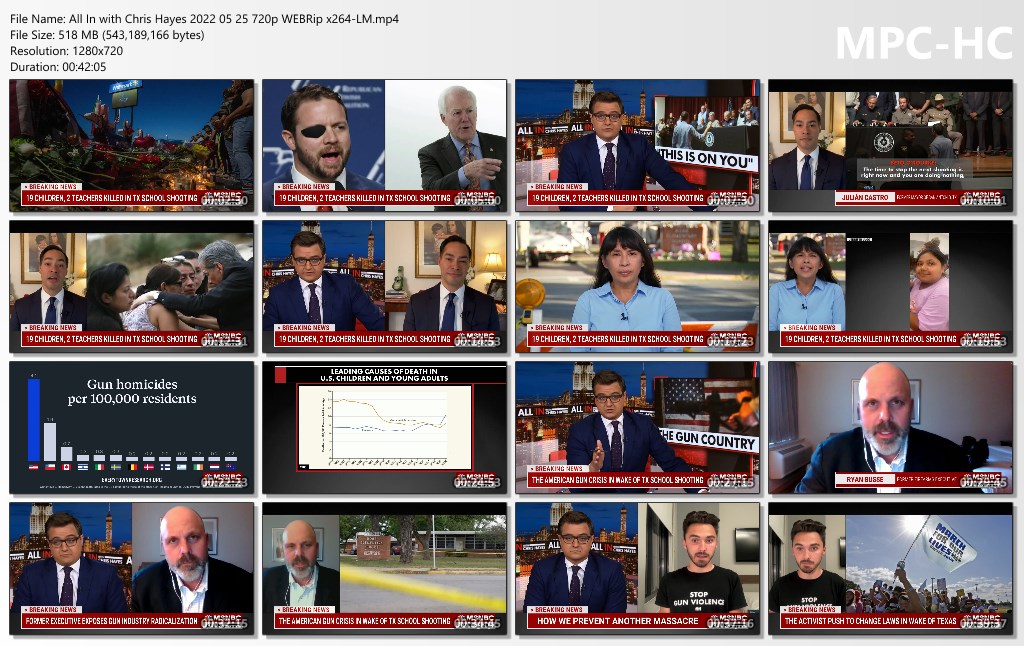Click thumbnail with yellow police tape school

(384, 569)
